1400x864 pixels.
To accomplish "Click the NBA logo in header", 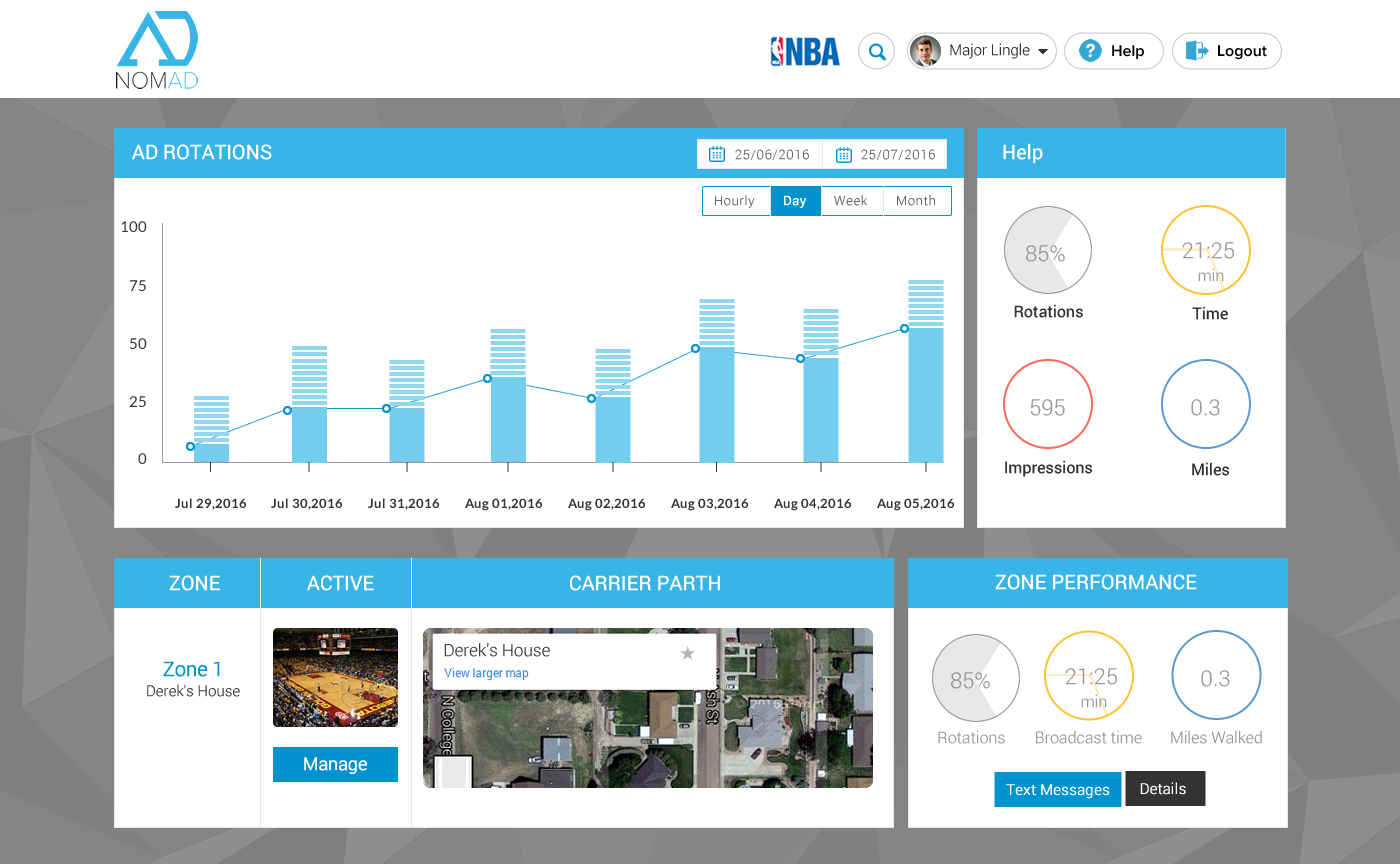I will pyautogui.click(x=805, y=51).
